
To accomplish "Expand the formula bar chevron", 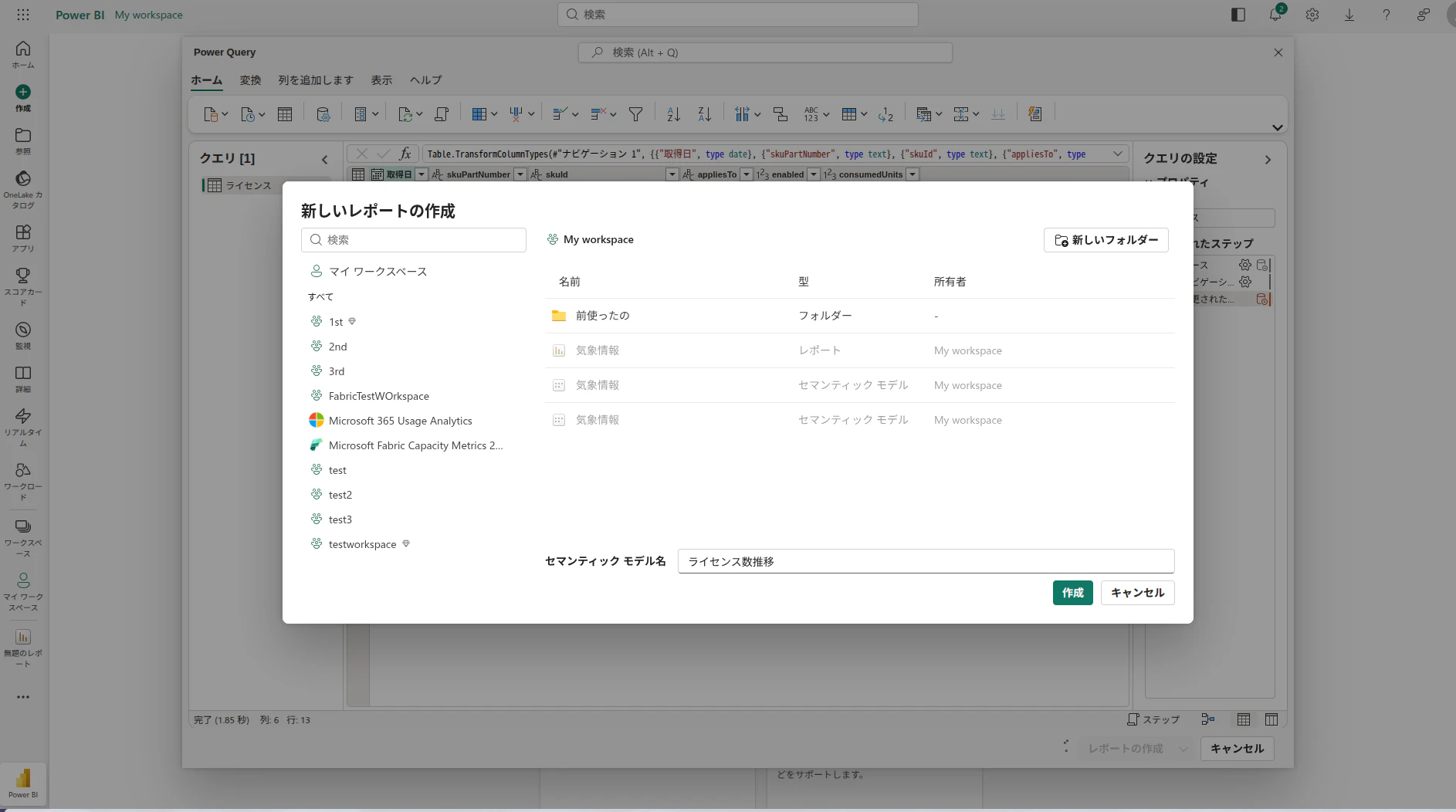I will [x=1118, y=154].
